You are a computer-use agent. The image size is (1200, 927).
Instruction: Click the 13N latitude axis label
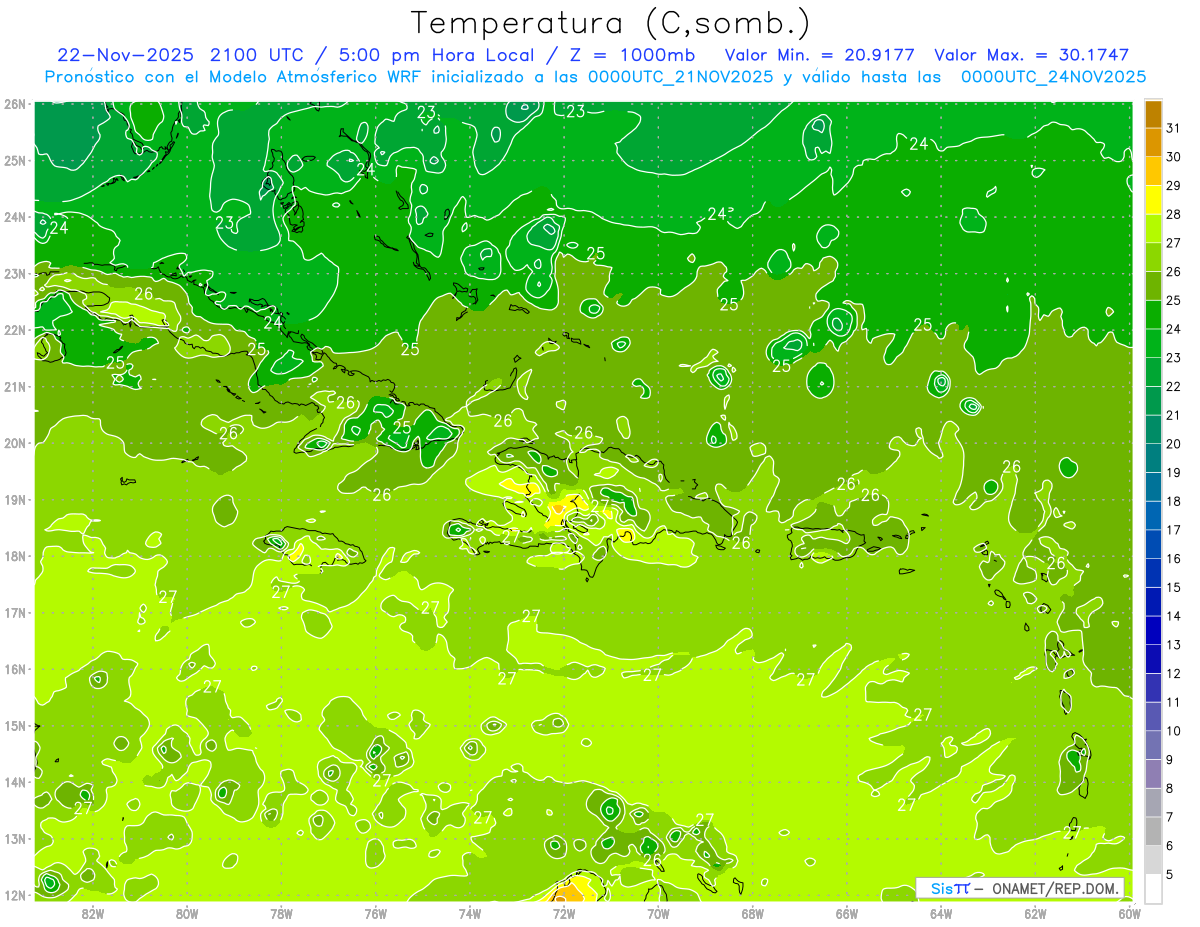click(x=14, y=838)
